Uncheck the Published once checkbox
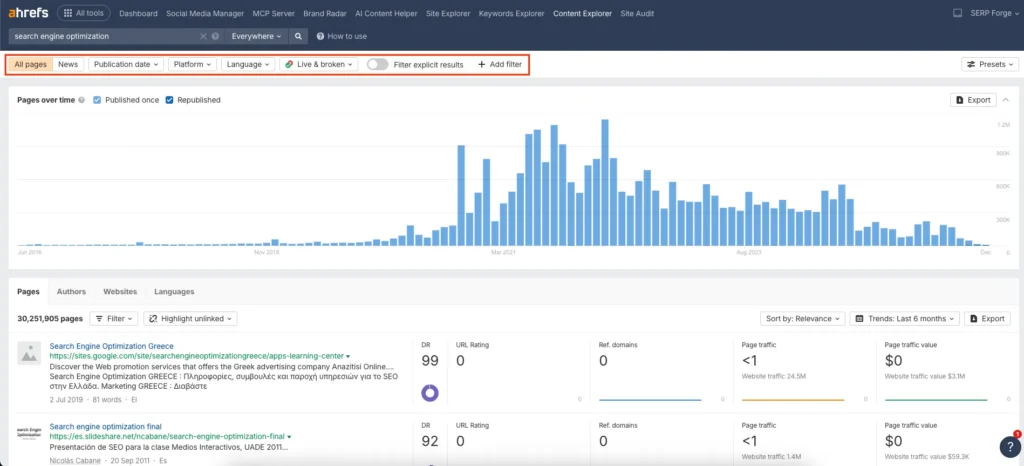The width and height of the screenshot is (1024, 466). pyautogui.click(x=97, y=100)
